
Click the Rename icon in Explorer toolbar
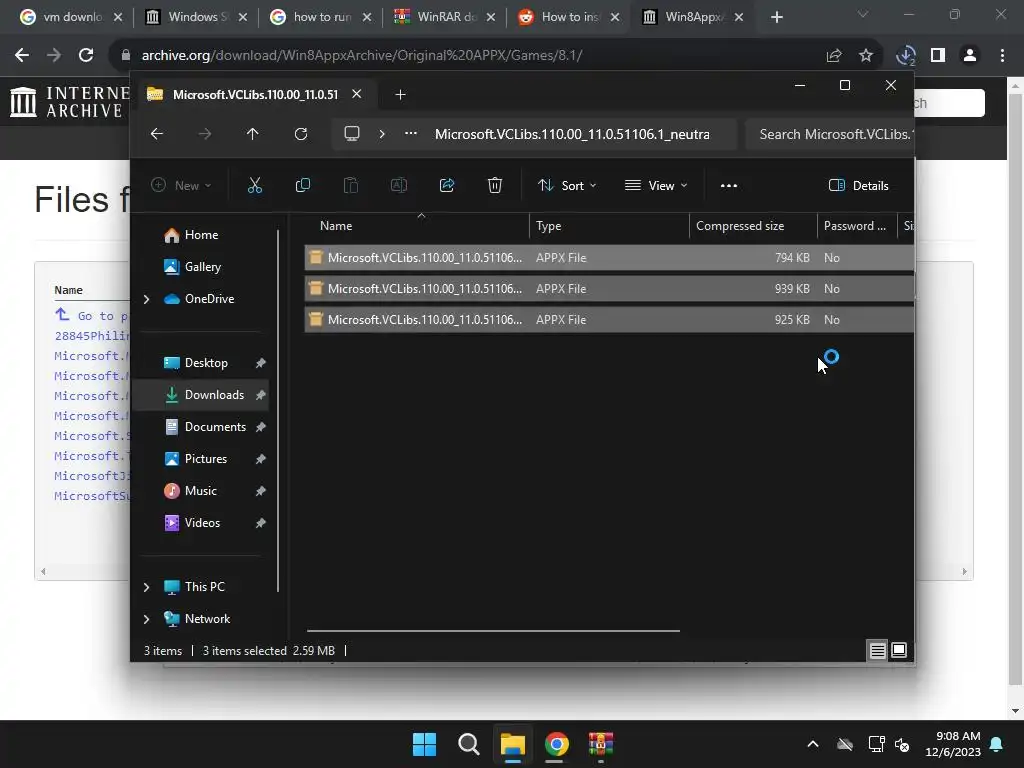coord(398,185)
